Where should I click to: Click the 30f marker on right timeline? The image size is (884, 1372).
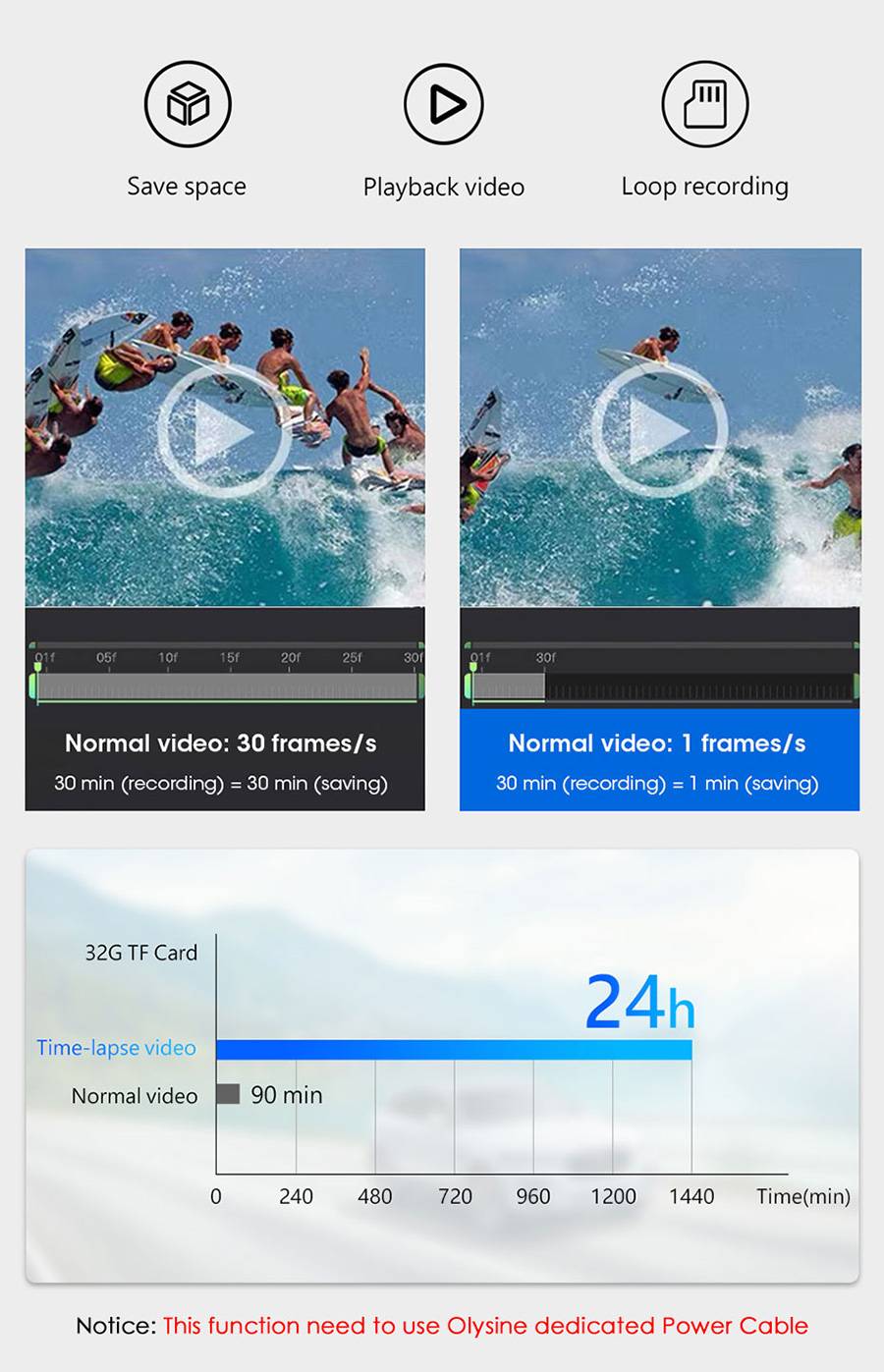pyautogui.click(x=545, y=657)
